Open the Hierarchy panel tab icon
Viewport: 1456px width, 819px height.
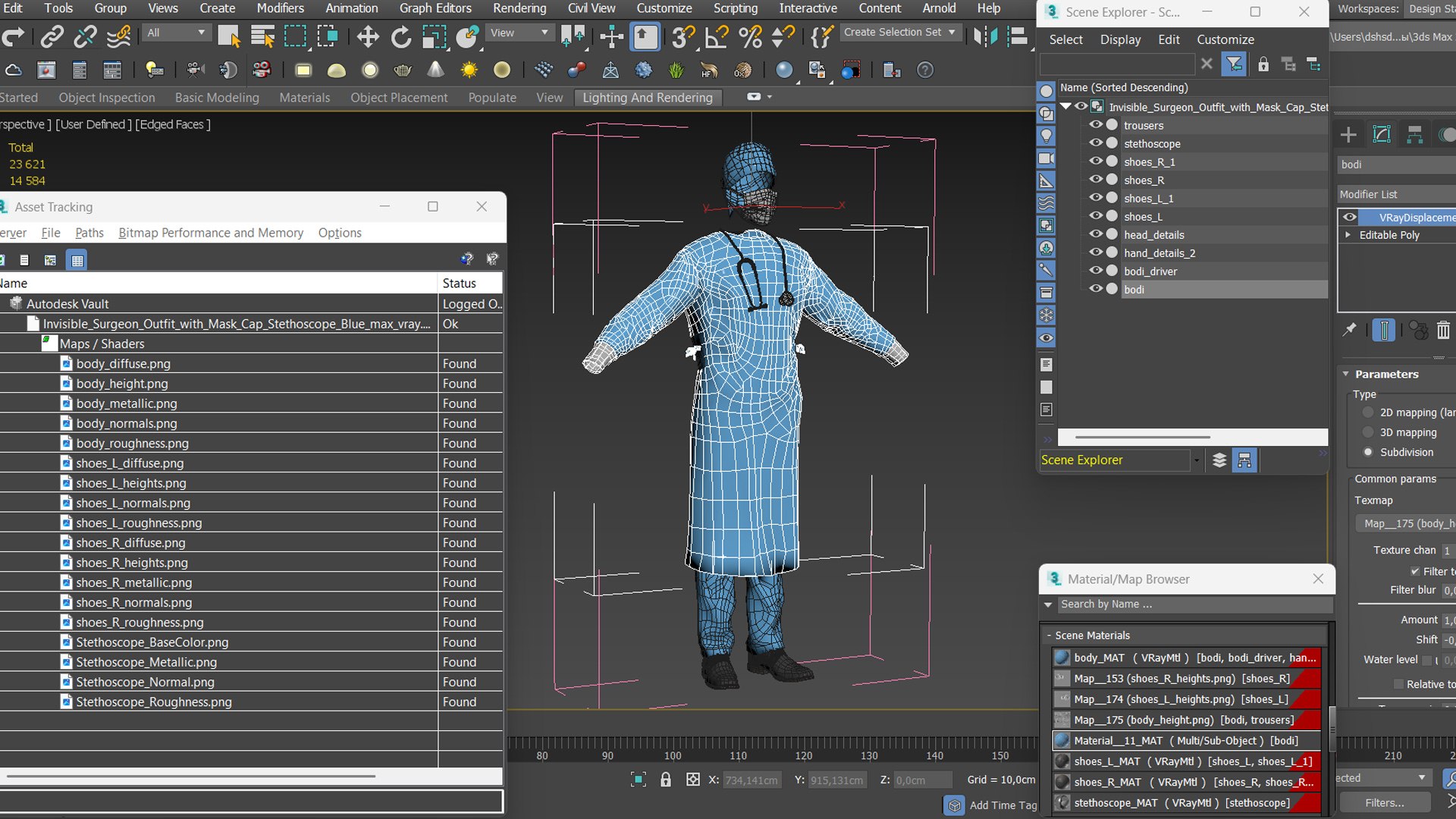pyautogui.click(x=1414, y=135)
